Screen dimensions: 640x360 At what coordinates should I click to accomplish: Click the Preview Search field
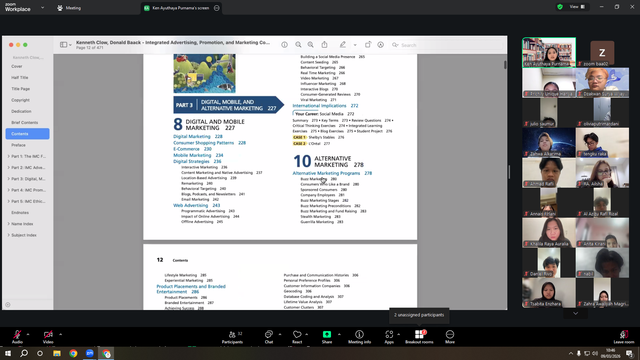447,45
